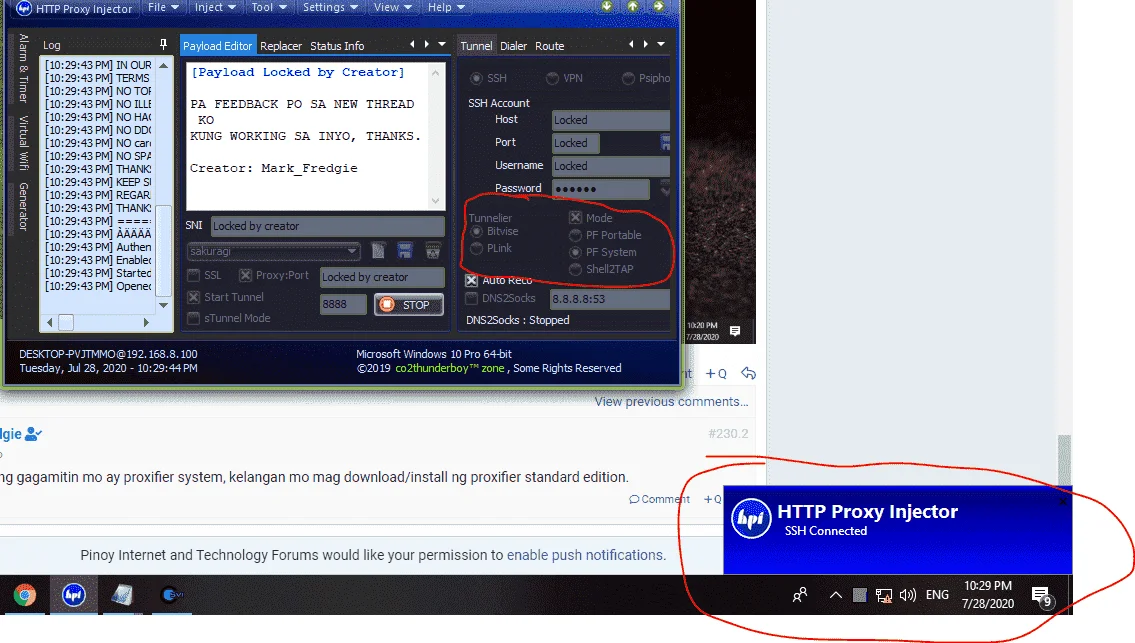Click the STOP button
1135x643 pixels.
408,305
